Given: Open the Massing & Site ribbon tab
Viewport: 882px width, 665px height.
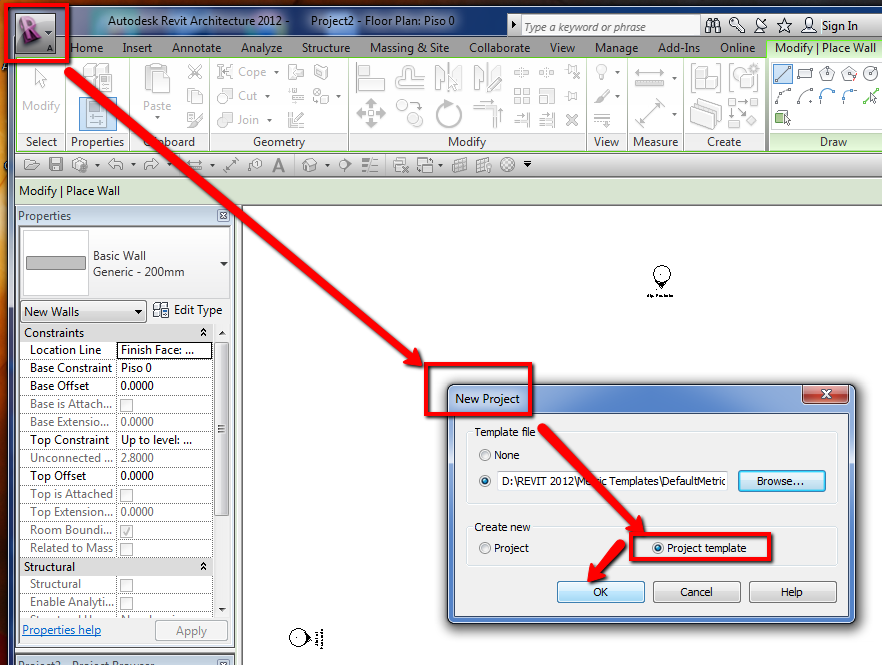Looking at the screenshot, I should [410, 48].
